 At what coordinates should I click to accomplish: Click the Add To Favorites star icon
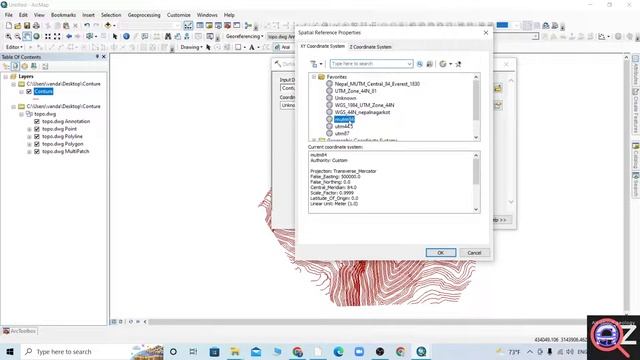[458, 64]
